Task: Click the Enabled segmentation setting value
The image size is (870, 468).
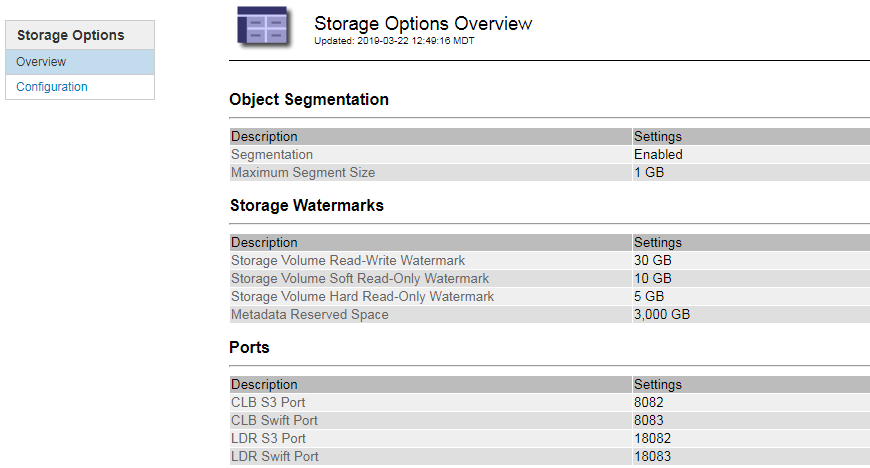Action: tap(658, 155)
